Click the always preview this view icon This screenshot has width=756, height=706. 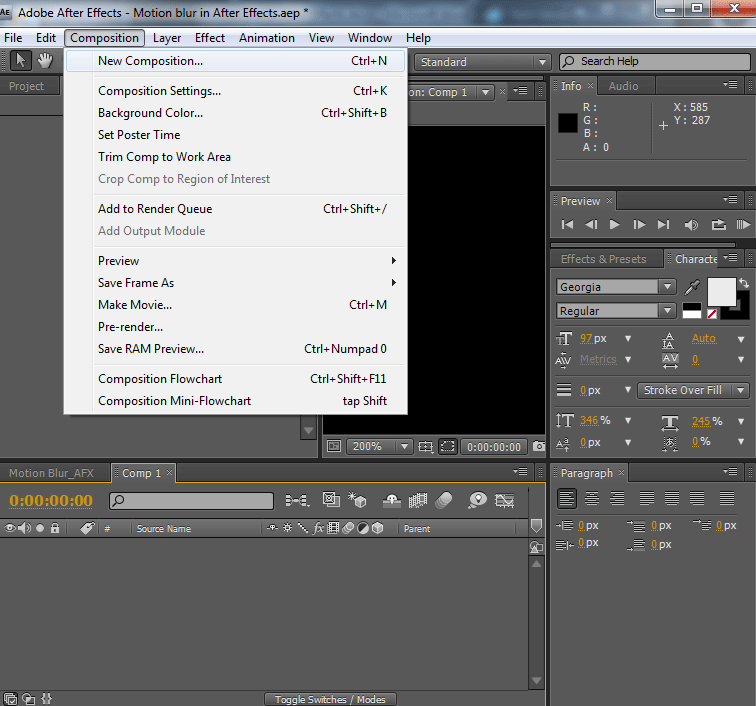click(x=334, y=446)
